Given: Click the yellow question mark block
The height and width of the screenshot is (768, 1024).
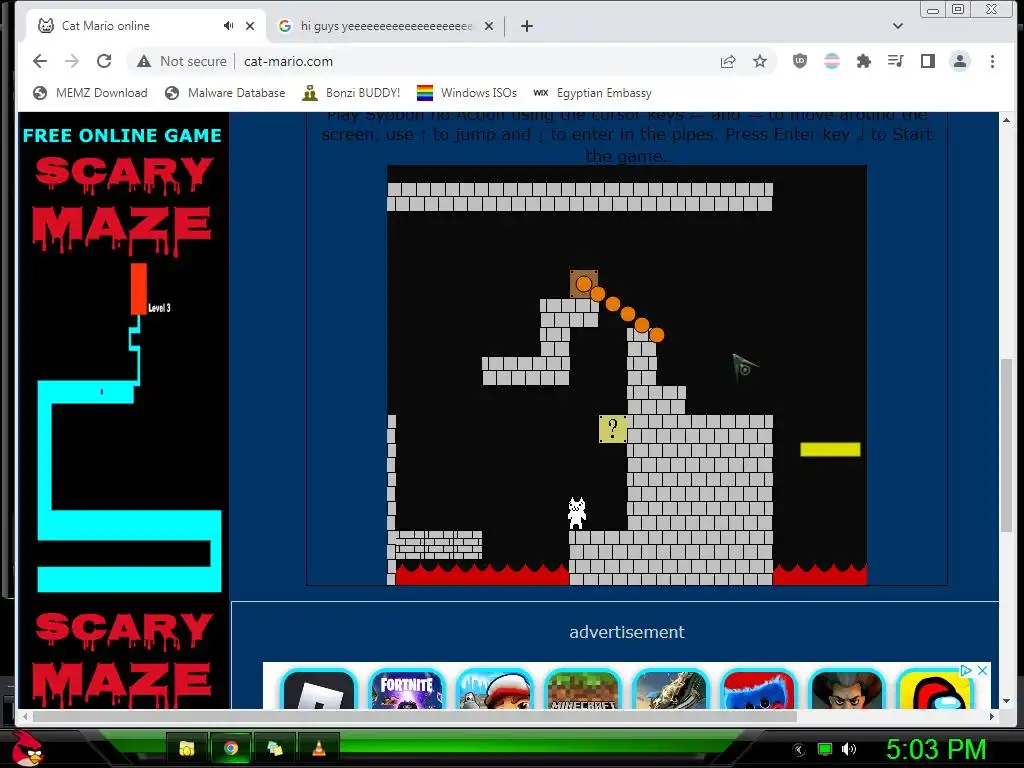Looking at the screenshot, I should 613,429.
